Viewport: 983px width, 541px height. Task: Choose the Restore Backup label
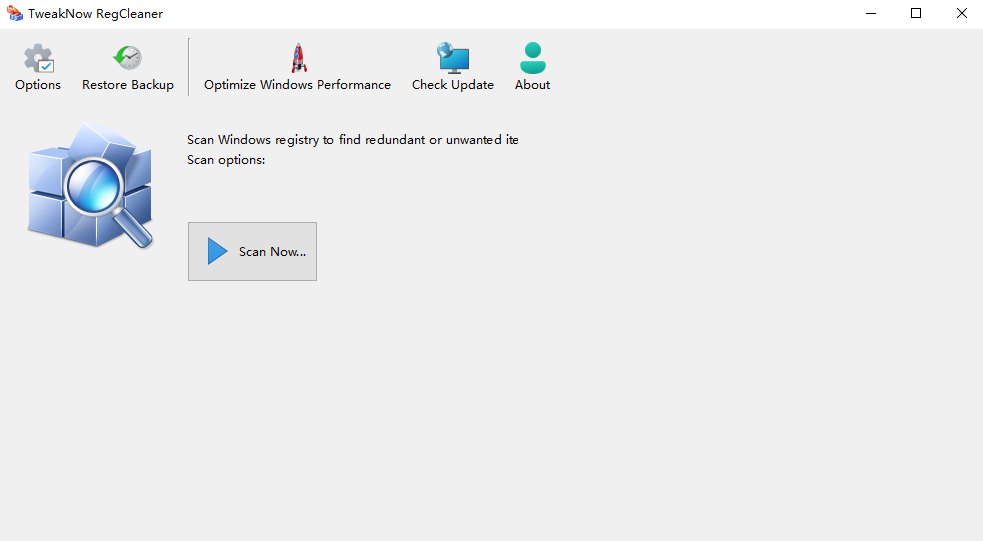(128, 85)
